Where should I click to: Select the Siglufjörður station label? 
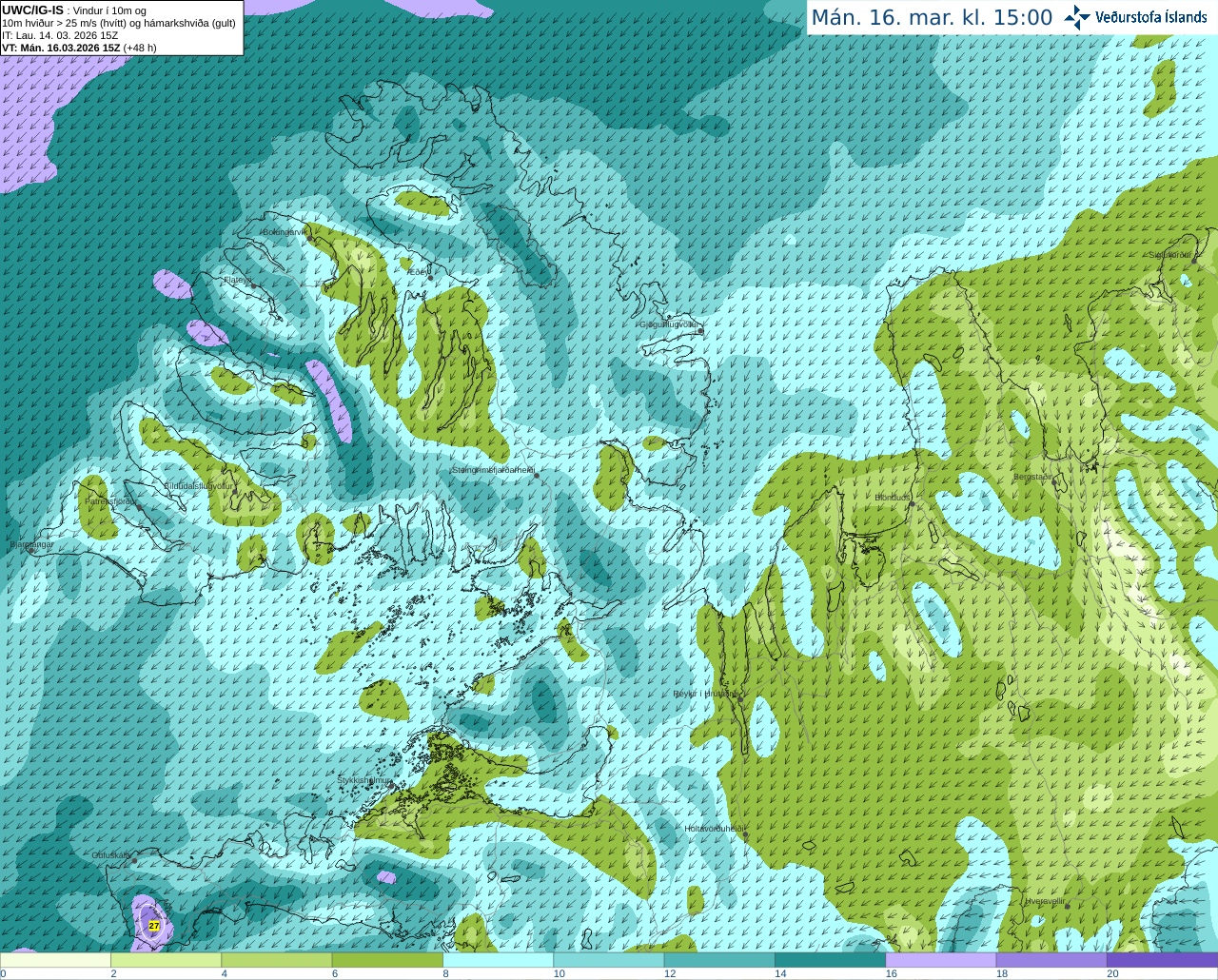[x=1169, y=255]
